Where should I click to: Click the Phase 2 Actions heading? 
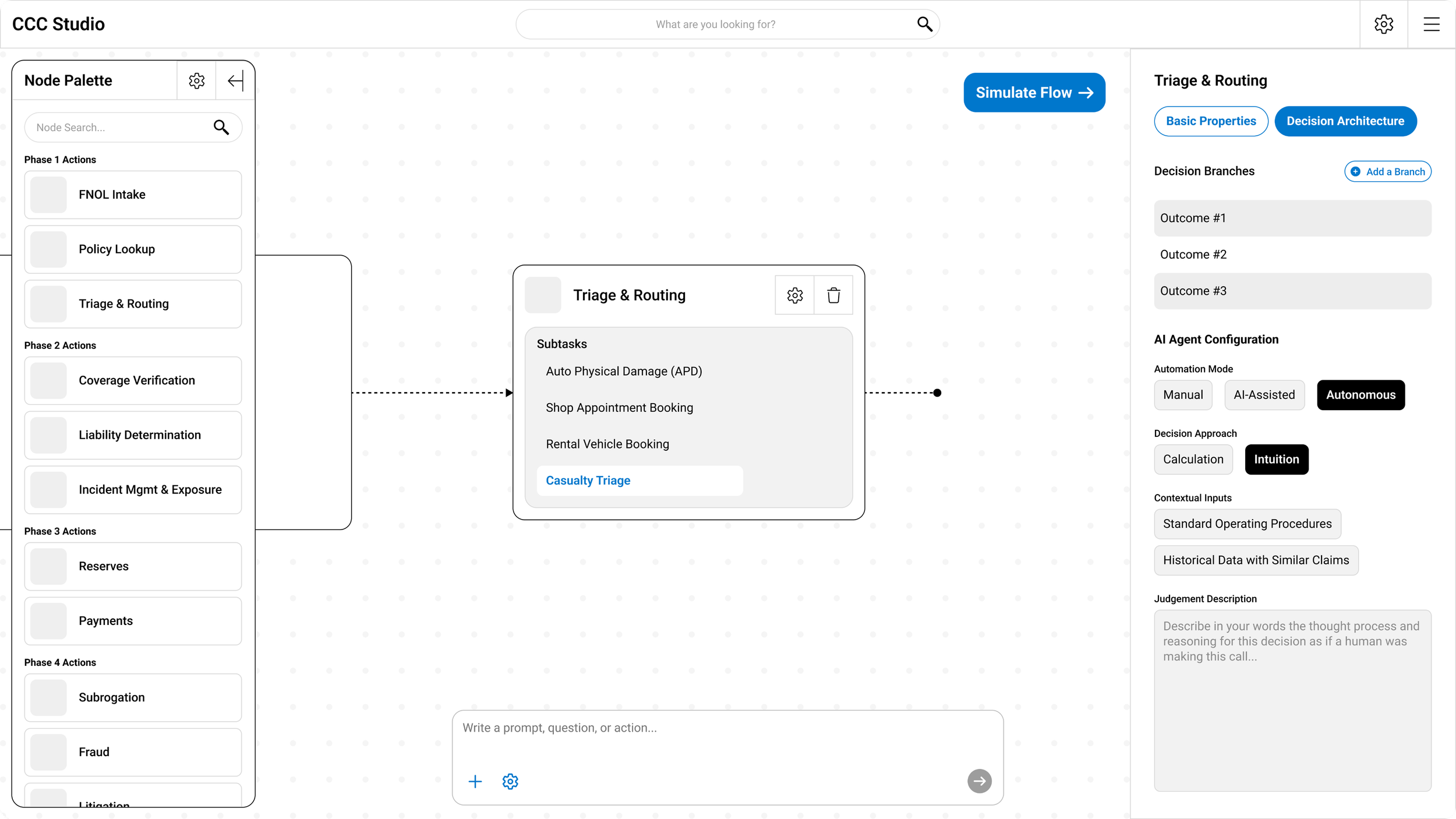click(60, 345)
